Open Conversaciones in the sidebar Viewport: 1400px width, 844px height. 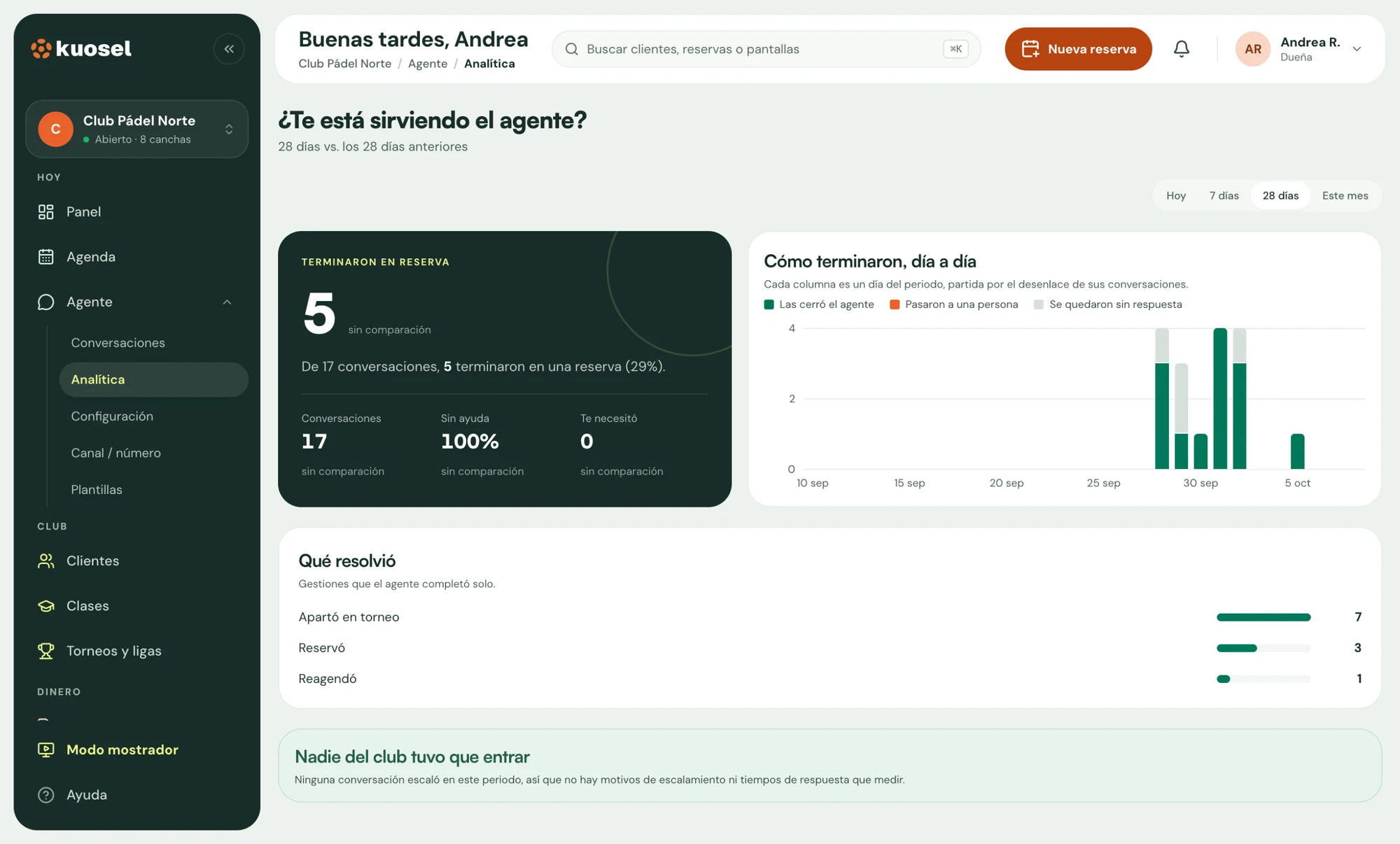tap(154, 343)
